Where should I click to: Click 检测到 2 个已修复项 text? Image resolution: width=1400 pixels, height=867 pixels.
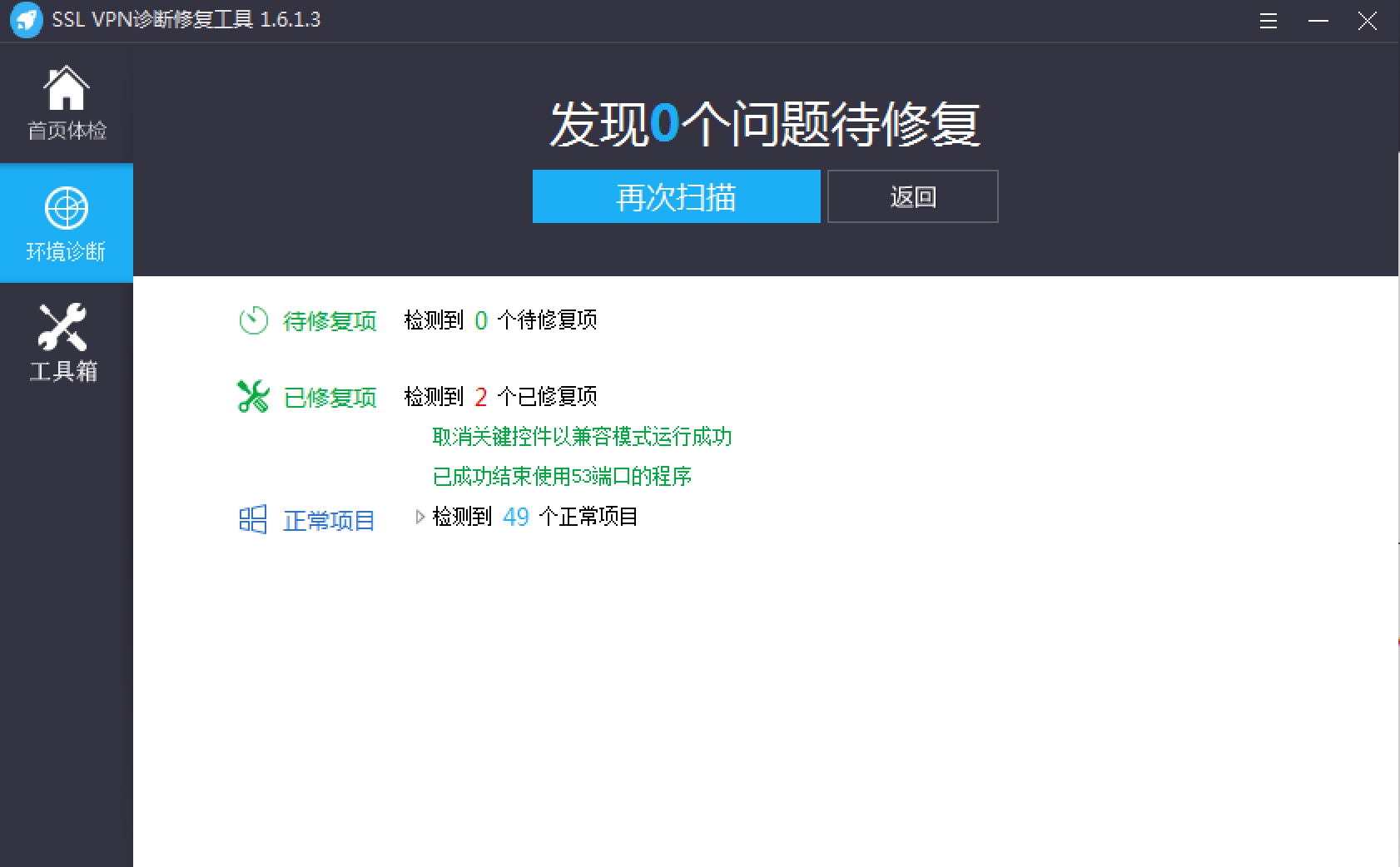coord(500,397)
